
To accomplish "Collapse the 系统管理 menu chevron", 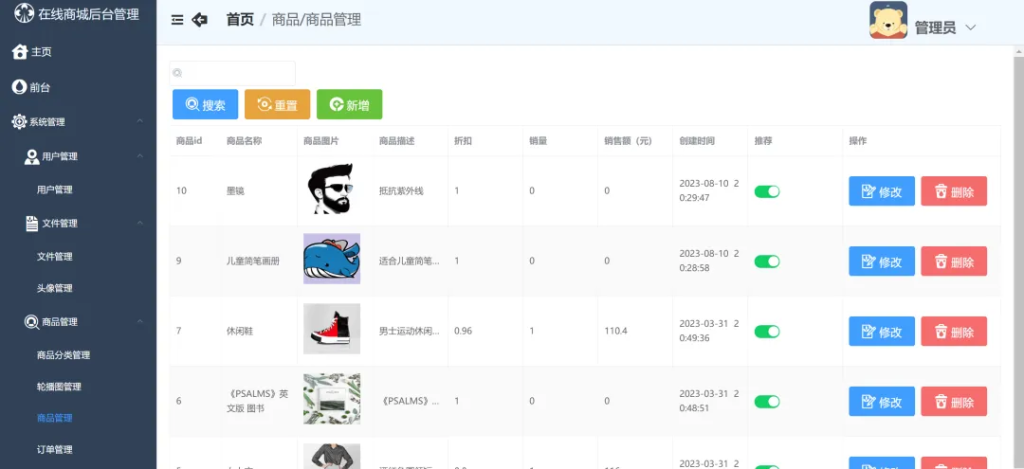I will pos(140,122).
